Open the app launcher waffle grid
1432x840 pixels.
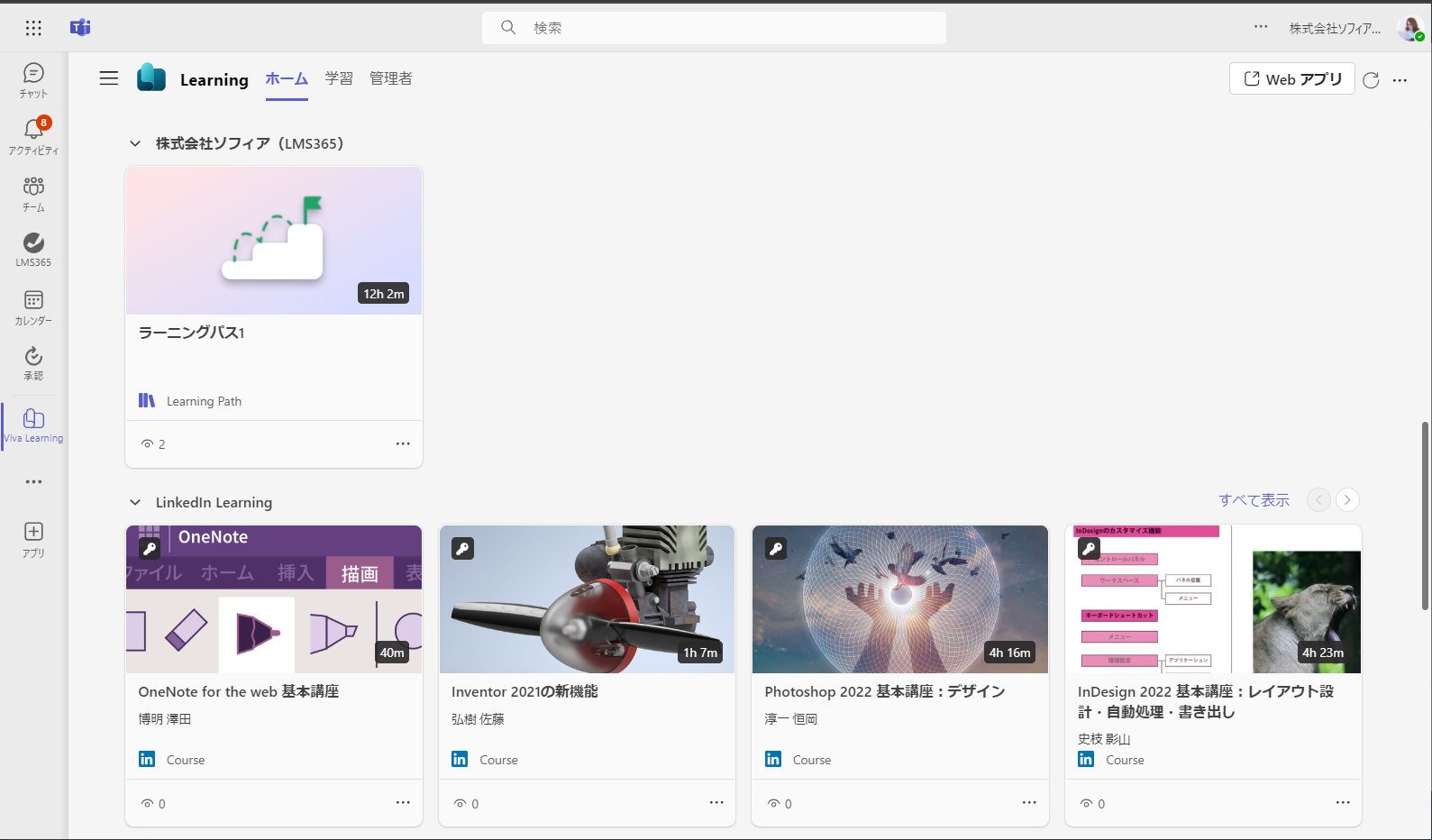(33, 28)
